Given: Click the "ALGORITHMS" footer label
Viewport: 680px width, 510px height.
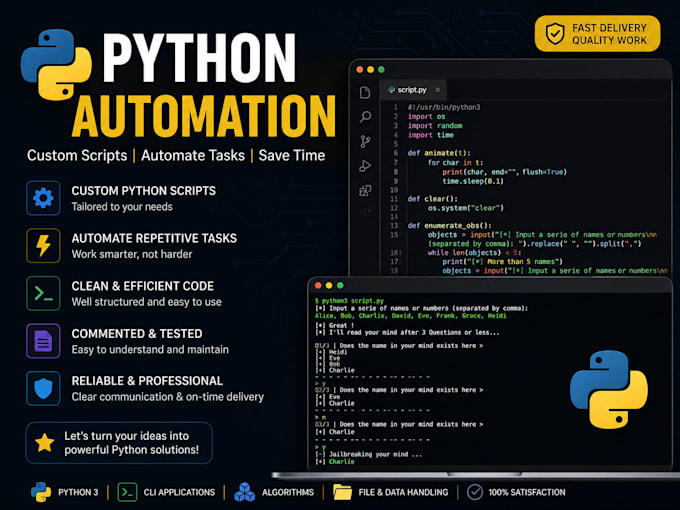Looking at the screenshot, I should pyautogui.click(x=288, y=492).
